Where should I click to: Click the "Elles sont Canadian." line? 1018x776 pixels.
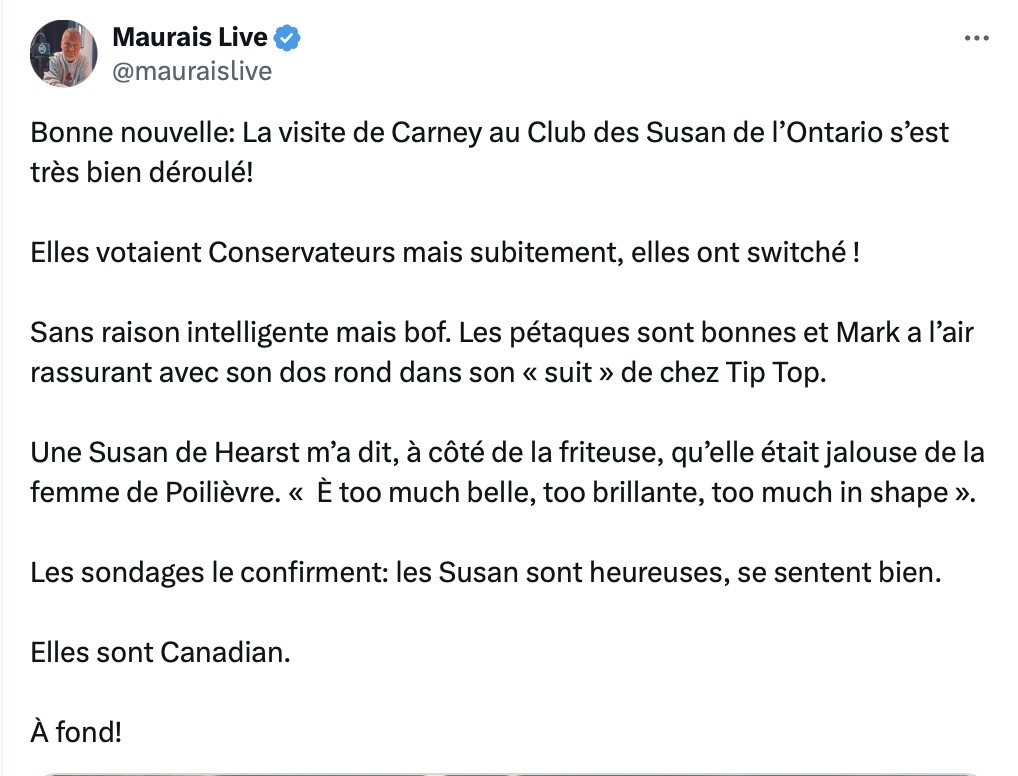160,653
